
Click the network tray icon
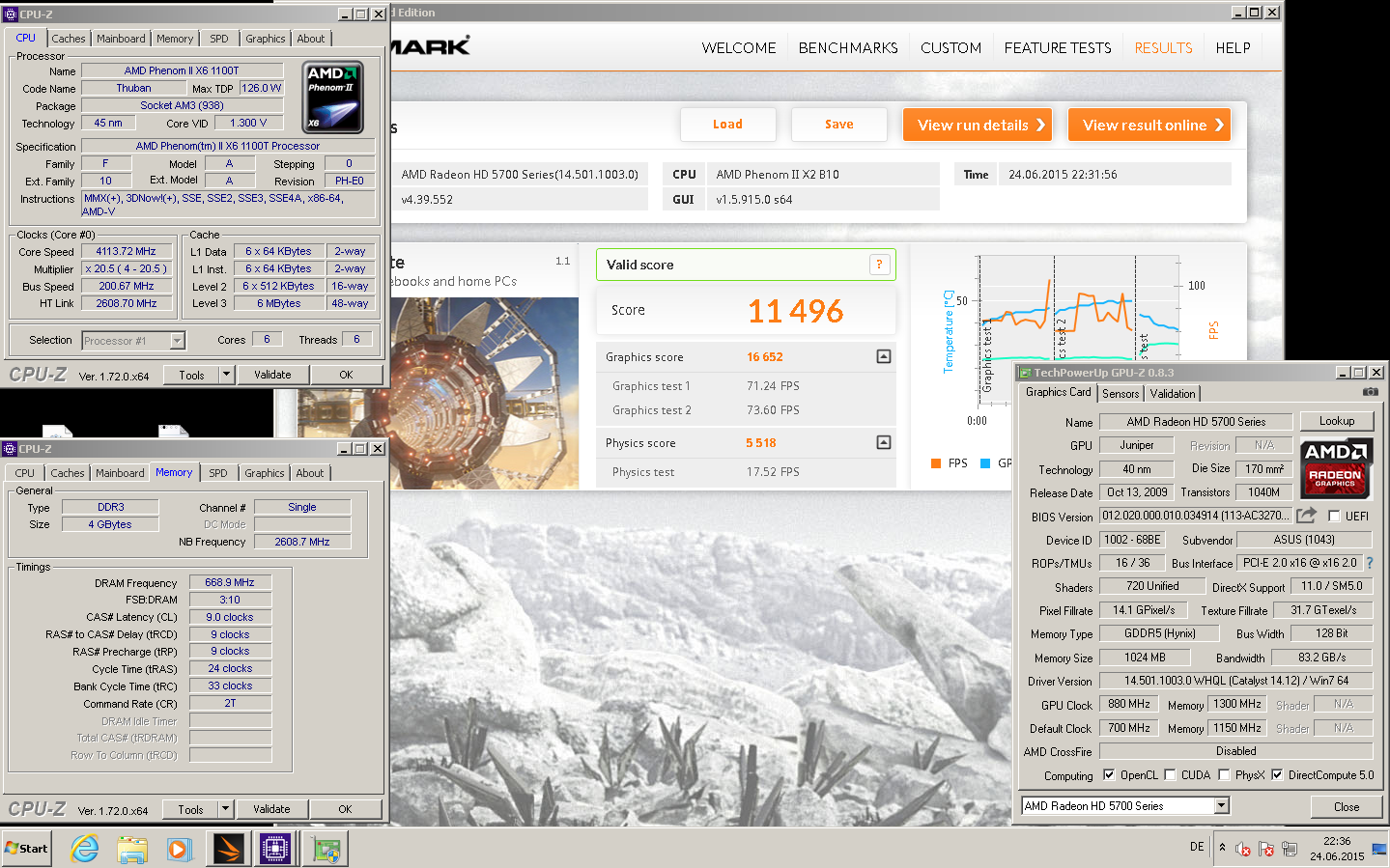1289,849
